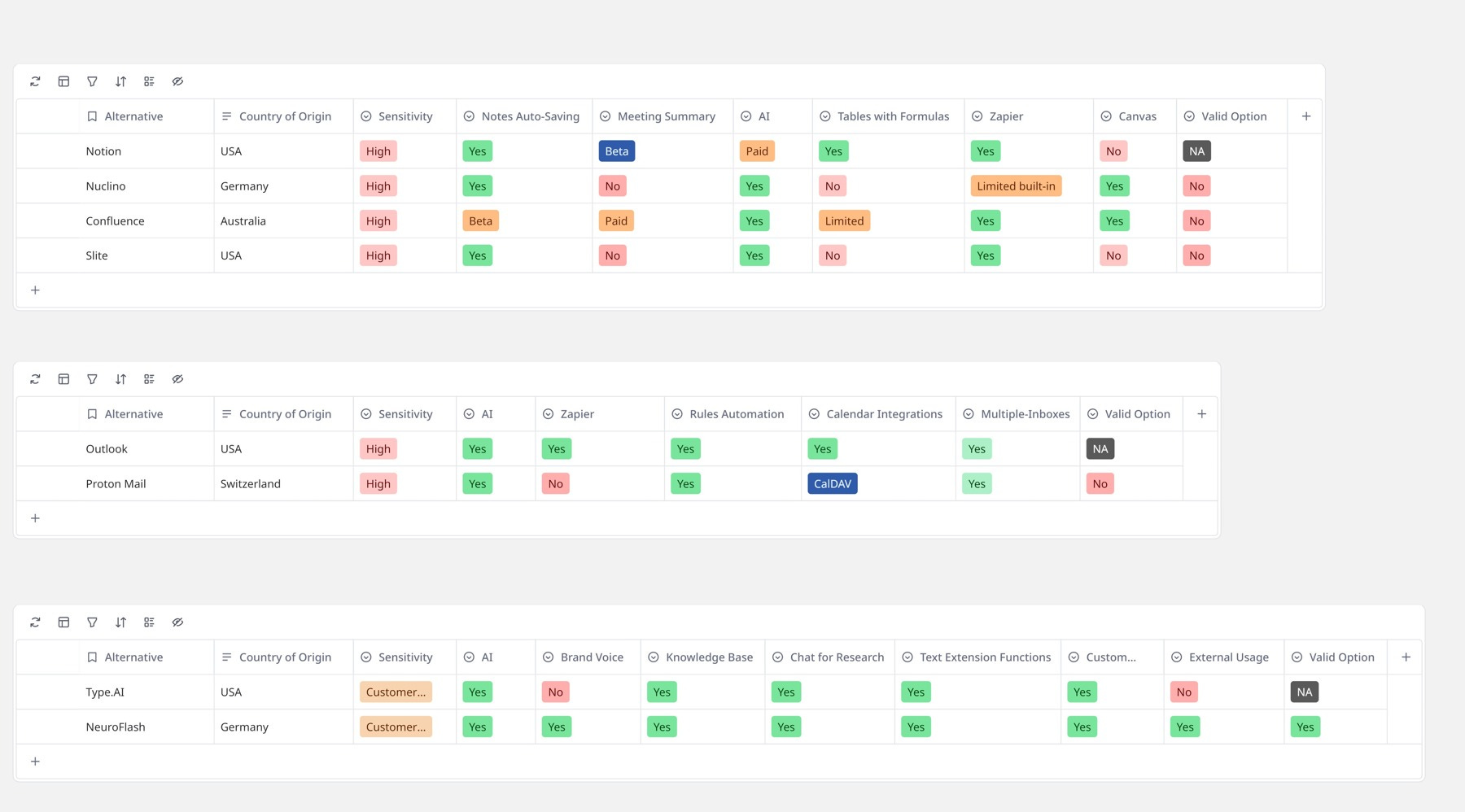The height and width of the screenshot is (812, 1465).
Task: Open Meeting Summary column header
Action: coord(663,116)
